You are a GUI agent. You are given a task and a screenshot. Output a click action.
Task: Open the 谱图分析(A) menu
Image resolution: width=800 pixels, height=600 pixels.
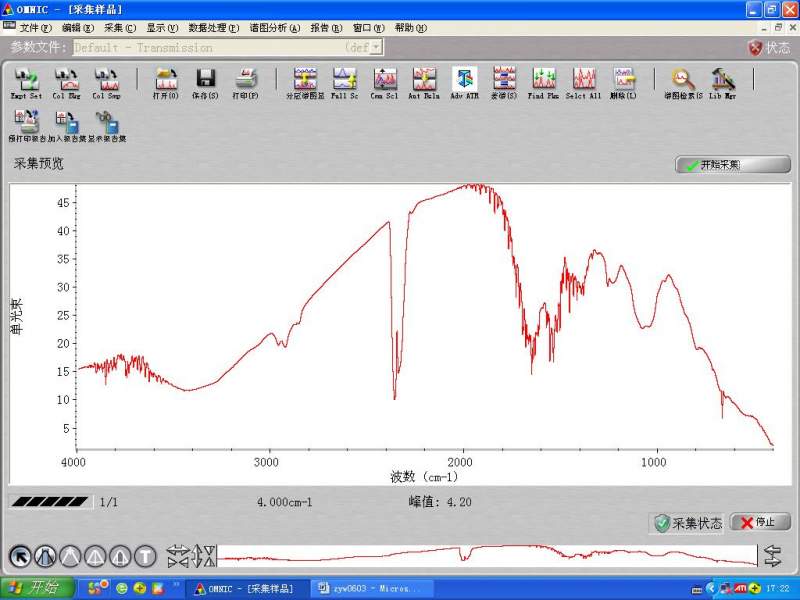[x=274, y=28]
